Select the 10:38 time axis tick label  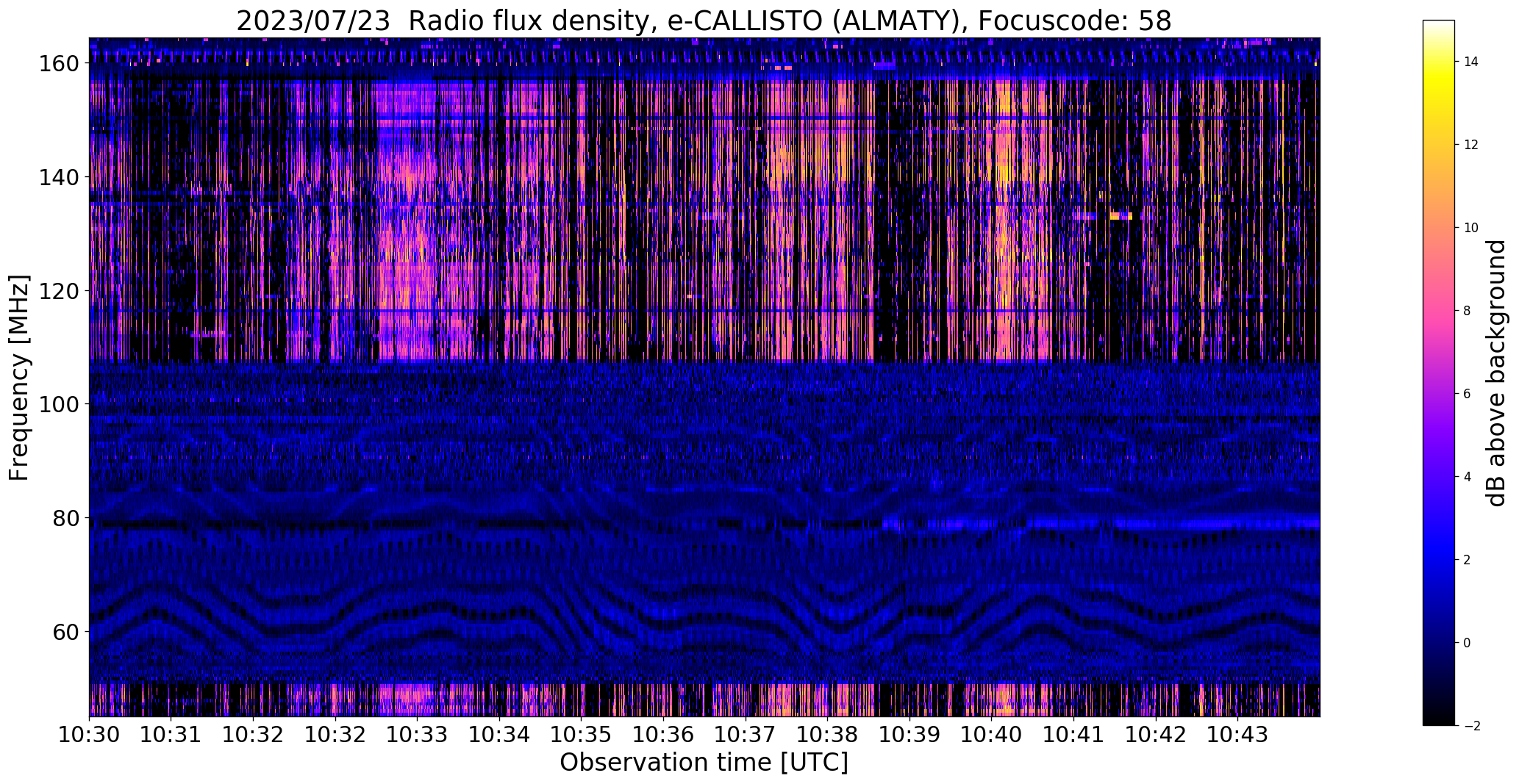point(827,734)
